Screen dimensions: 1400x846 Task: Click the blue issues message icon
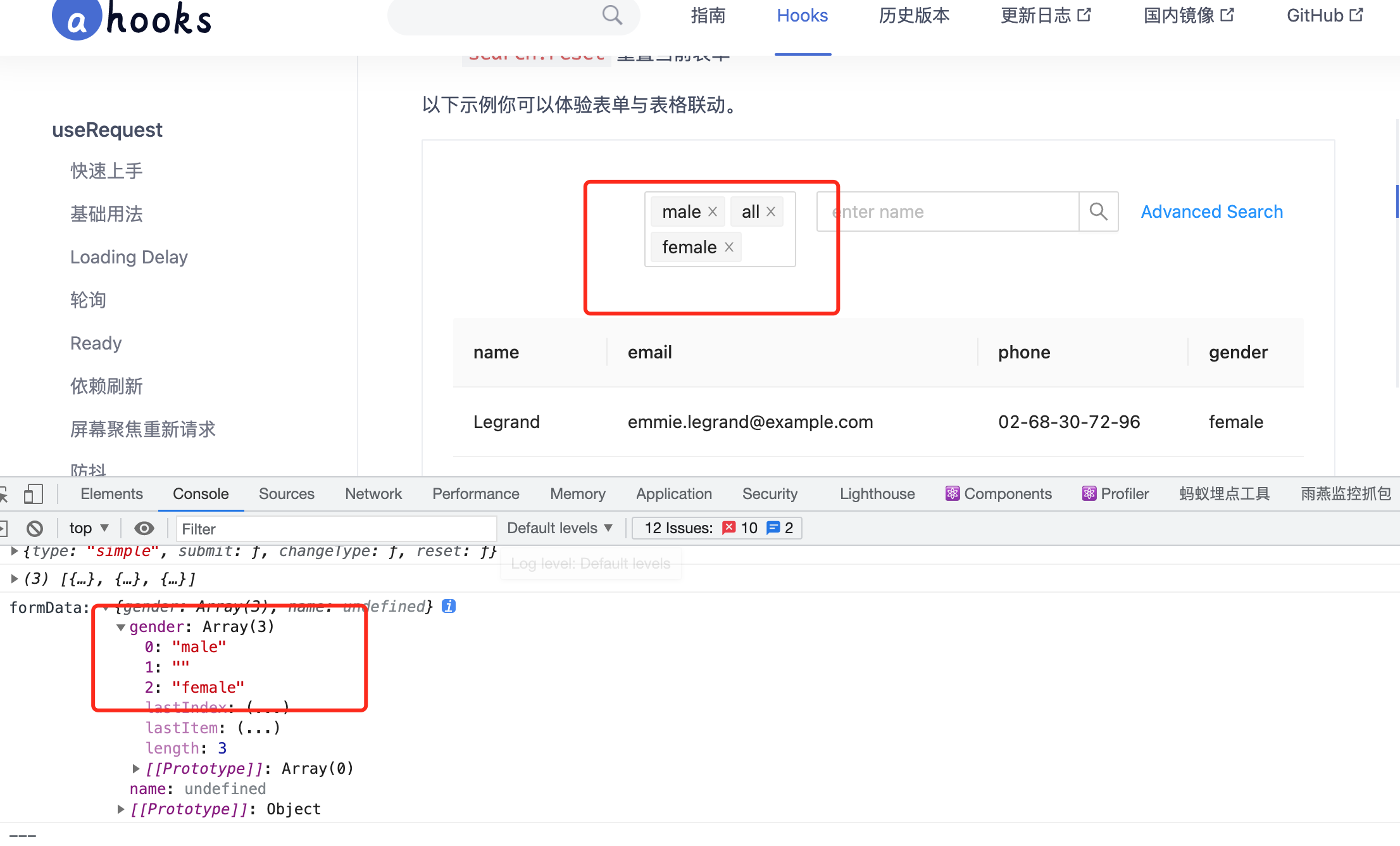coord(773,527)
